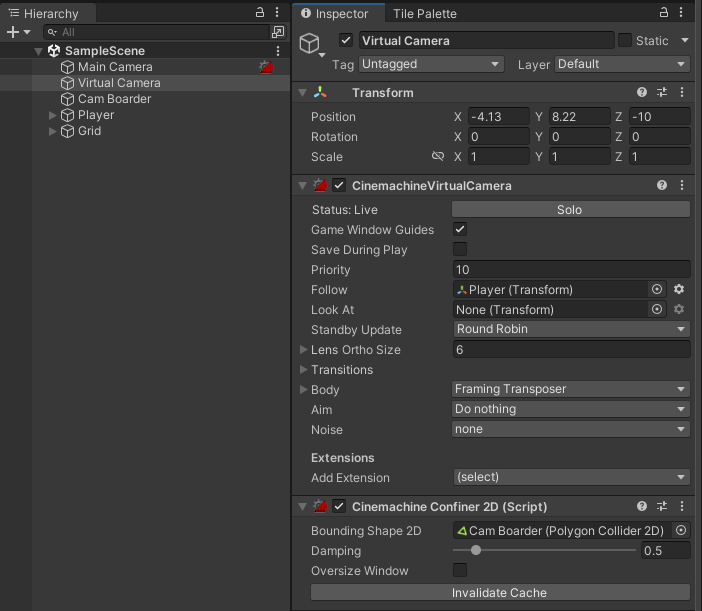This screenshot has width=702, height=611.
Task: Collapse the Transform component foldout
Action: (x=303, y=93)
